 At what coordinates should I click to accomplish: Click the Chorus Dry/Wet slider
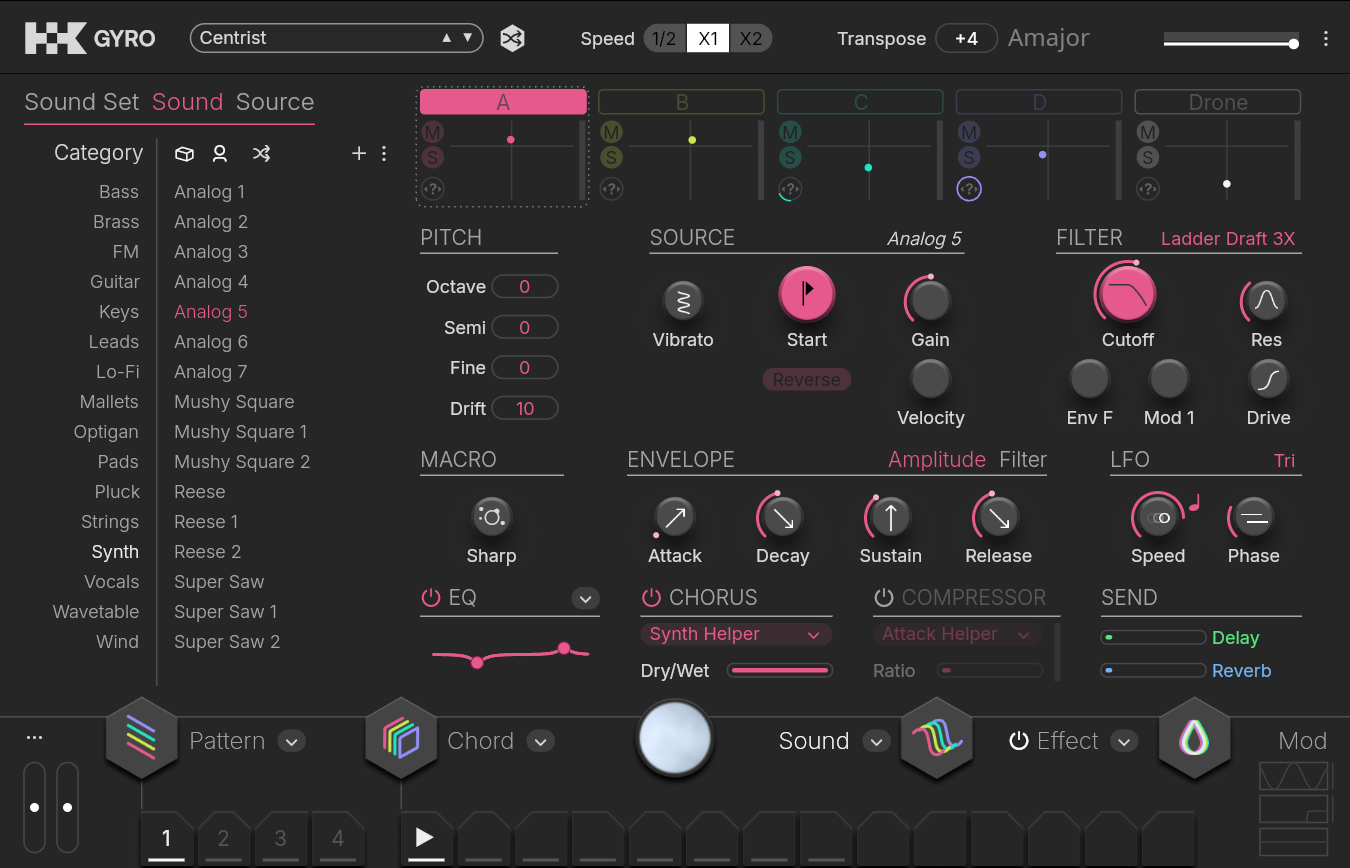pyautogui.click(x=780, y=670)
